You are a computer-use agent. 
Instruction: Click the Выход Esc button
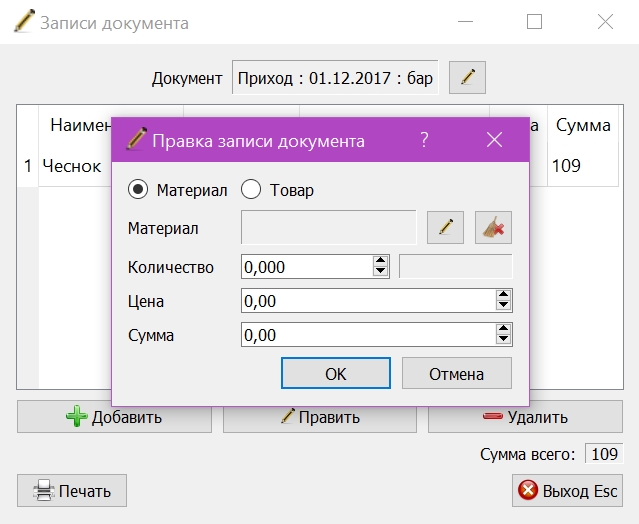pos(567,491)
